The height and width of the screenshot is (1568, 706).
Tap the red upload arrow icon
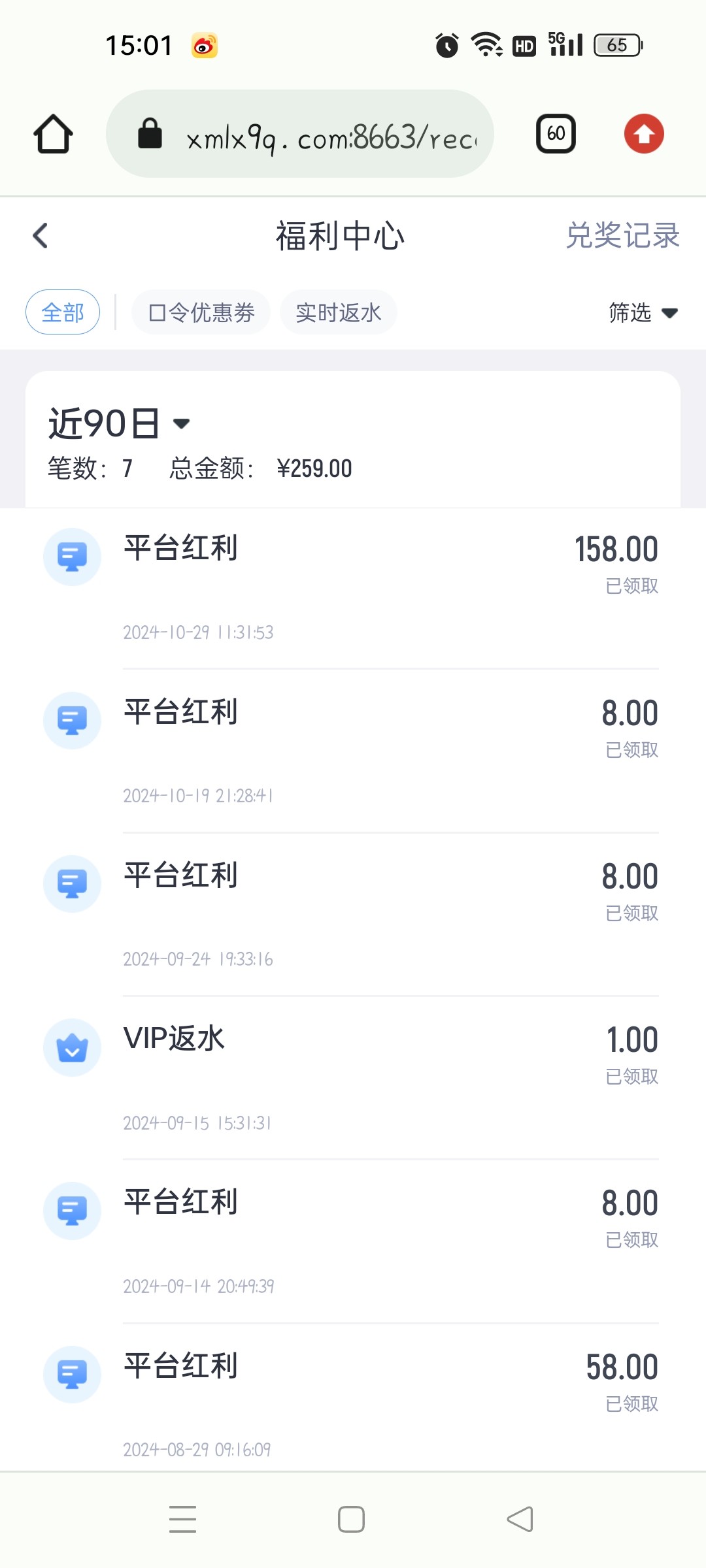(644, 134)
